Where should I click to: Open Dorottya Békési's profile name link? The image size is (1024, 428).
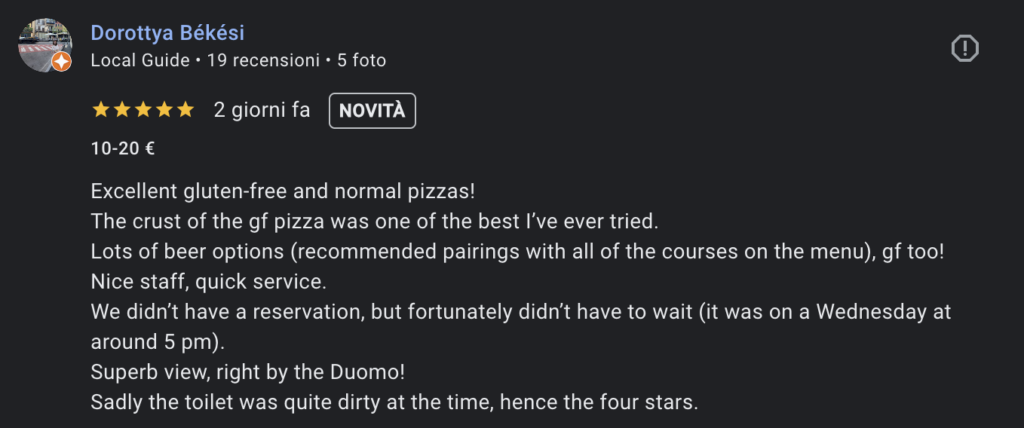click(167, 33)
